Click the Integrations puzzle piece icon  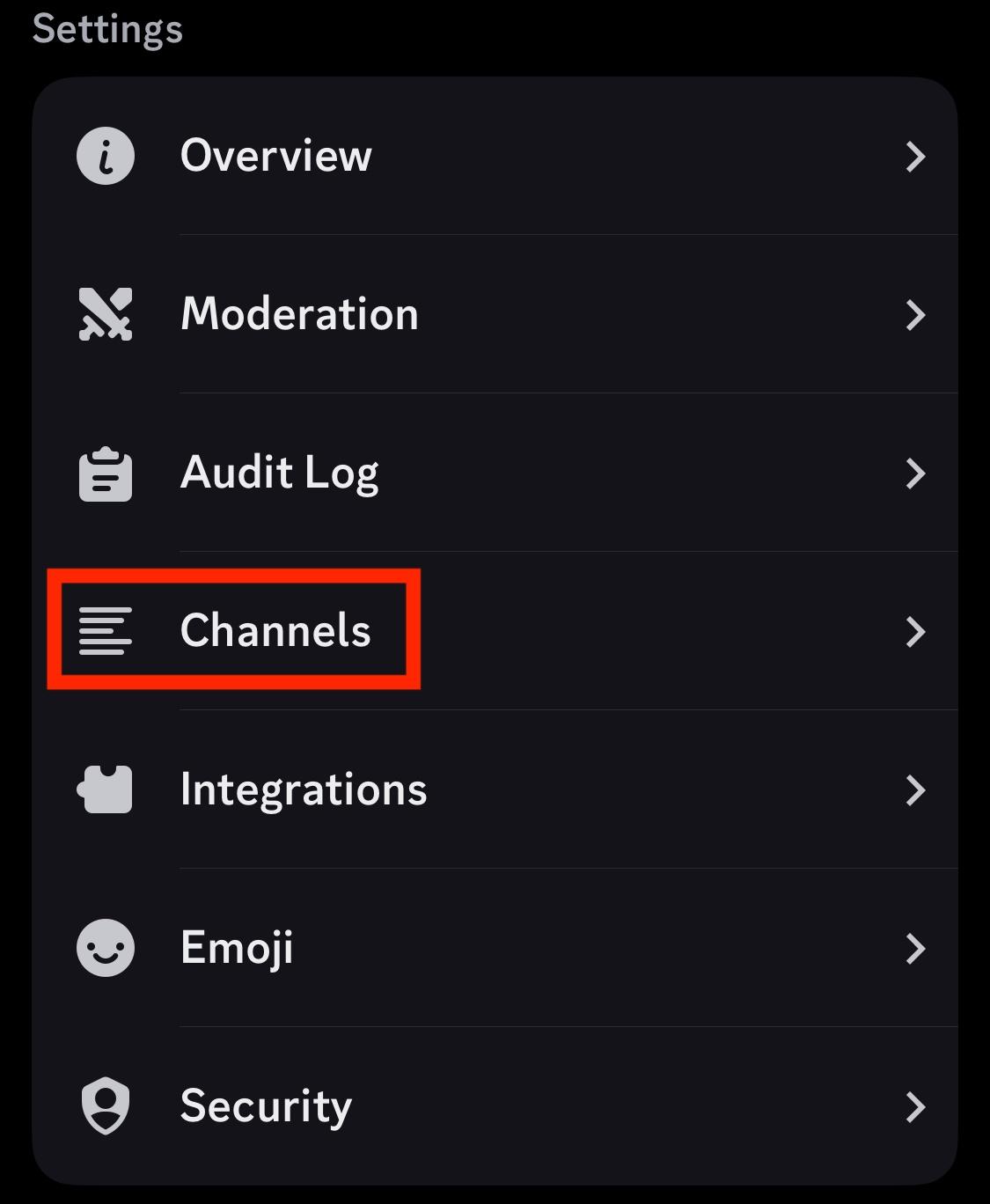click(105, 789)
